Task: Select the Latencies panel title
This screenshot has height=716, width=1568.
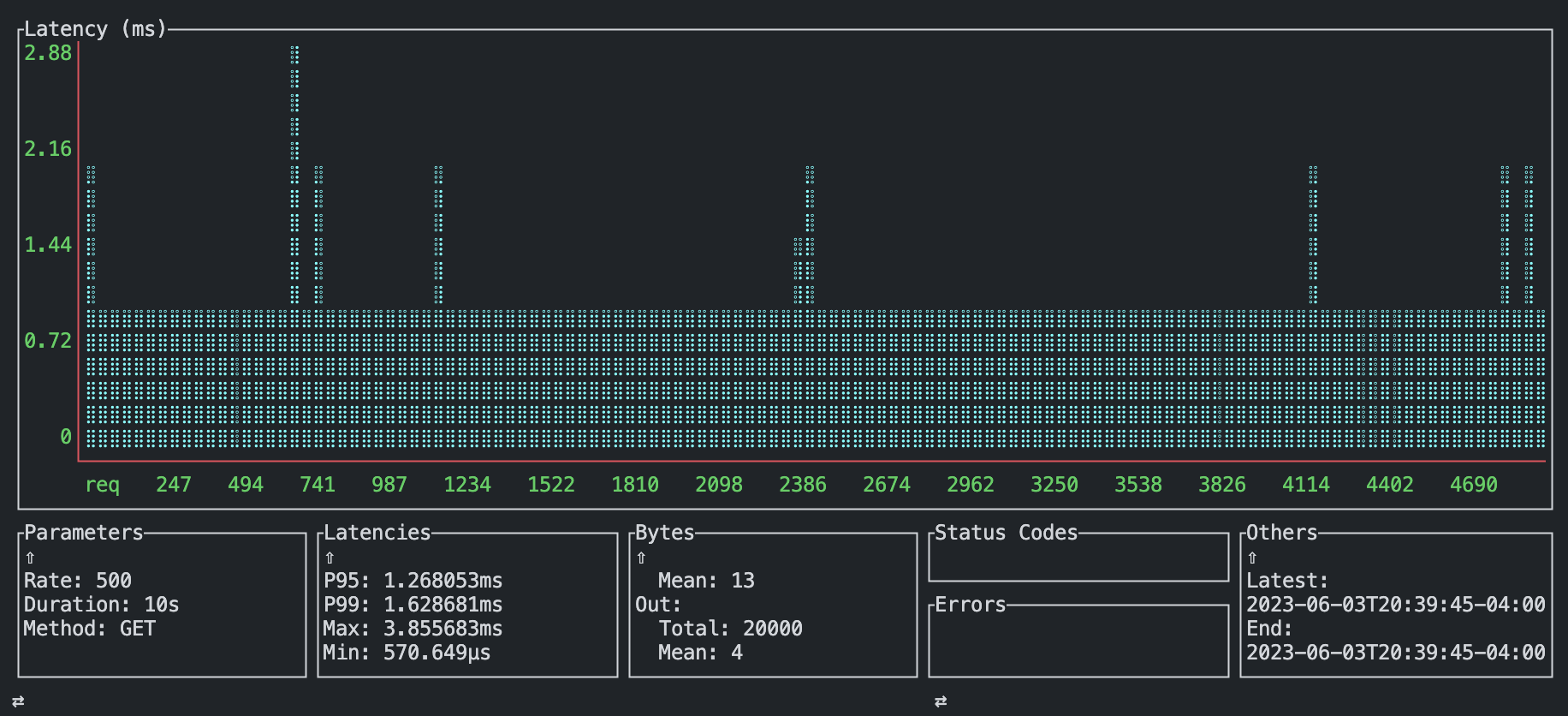Action: [x=377, y=533]
